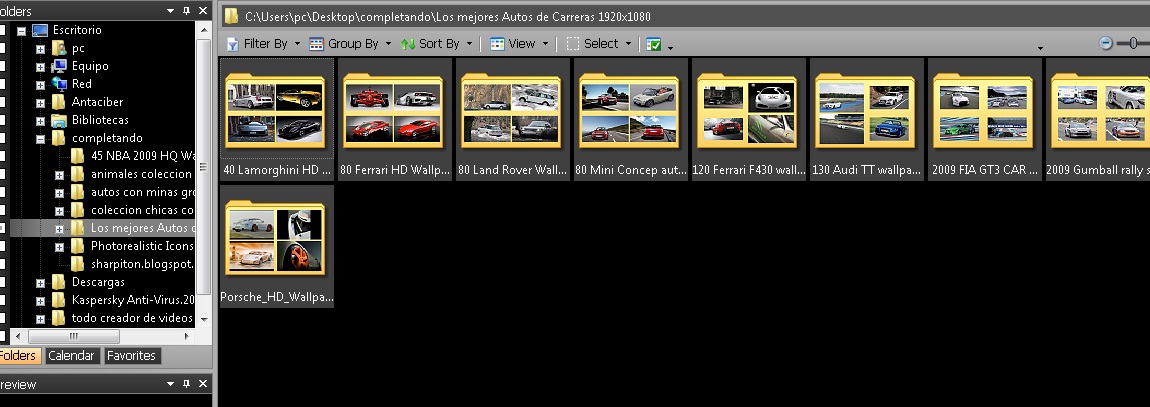Image resolution: width=1150 pixels, height=407 pixels.
Task: Tick the checkbox beside Kaspersky Anti-Virus row
Action: point(1,300)
